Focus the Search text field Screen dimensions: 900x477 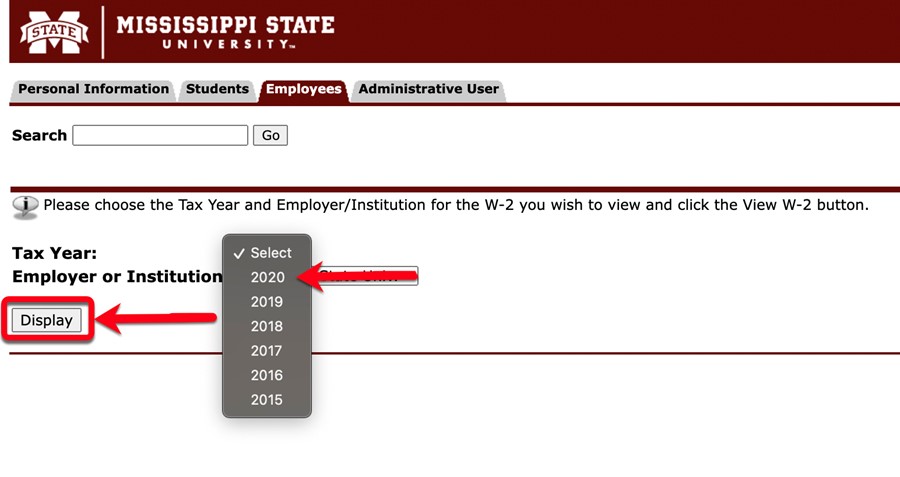point(160,135)
